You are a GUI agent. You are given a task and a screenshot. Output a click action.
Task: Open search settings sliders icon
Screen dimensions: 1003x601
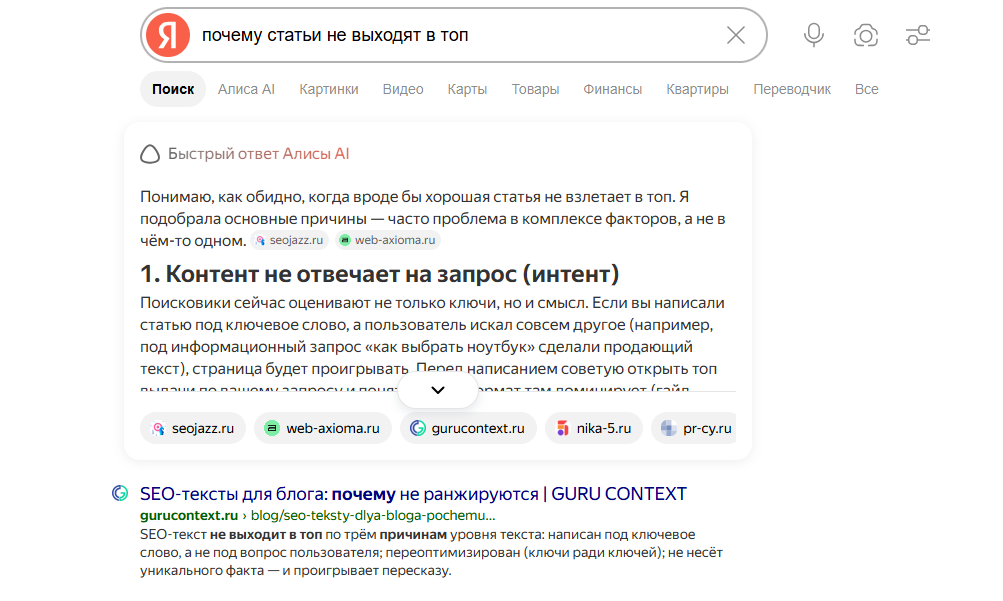(917, 35)
